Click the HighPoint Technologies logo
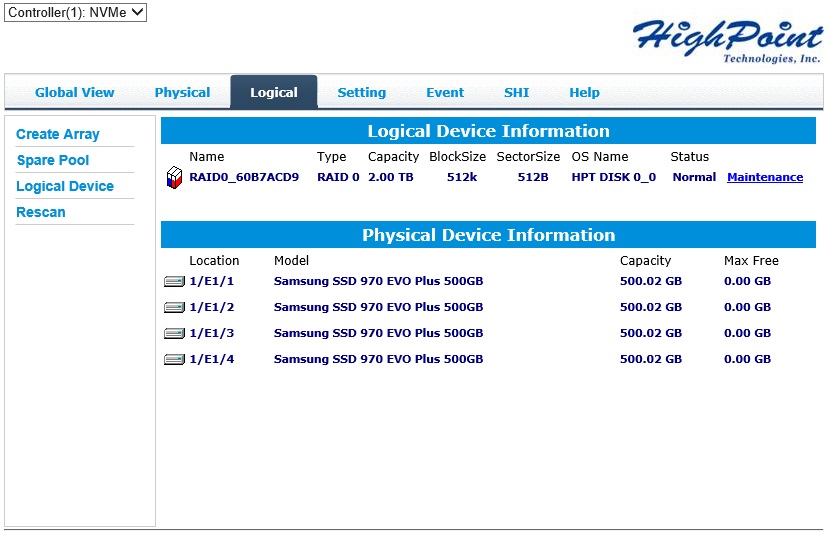The image size is (831, 535). (x=728, y=41)
